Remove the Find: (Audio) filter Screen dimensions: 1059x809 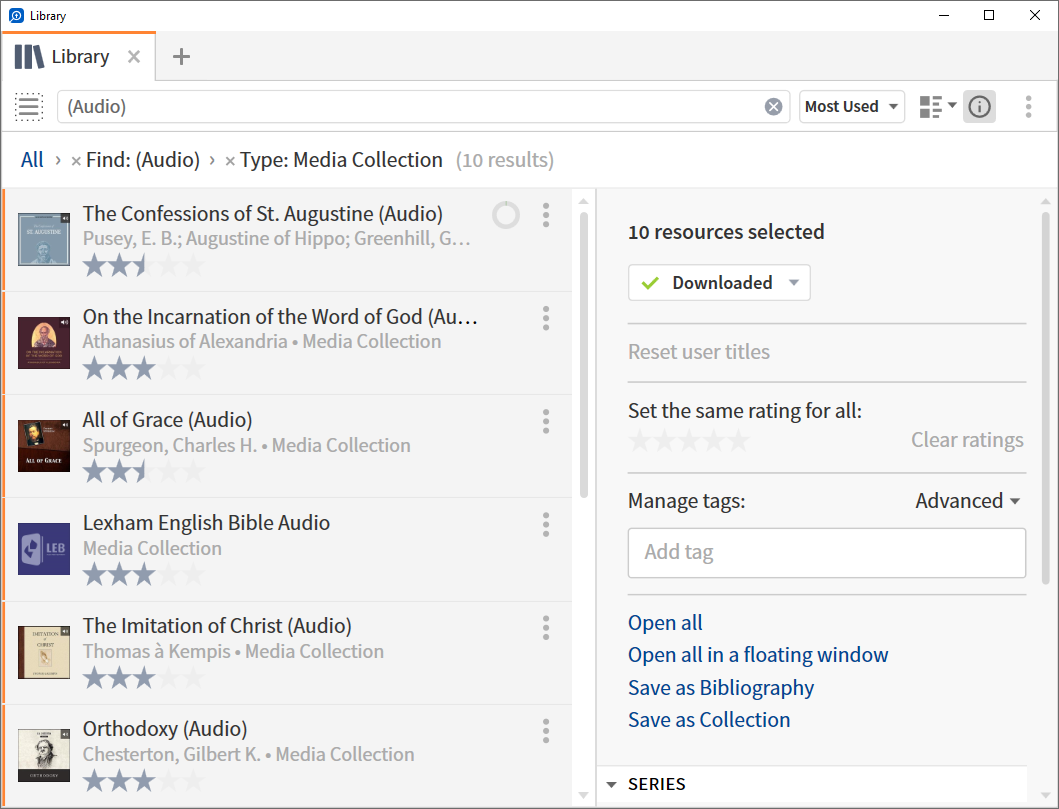pyautogui.click(x=76, y=161)
